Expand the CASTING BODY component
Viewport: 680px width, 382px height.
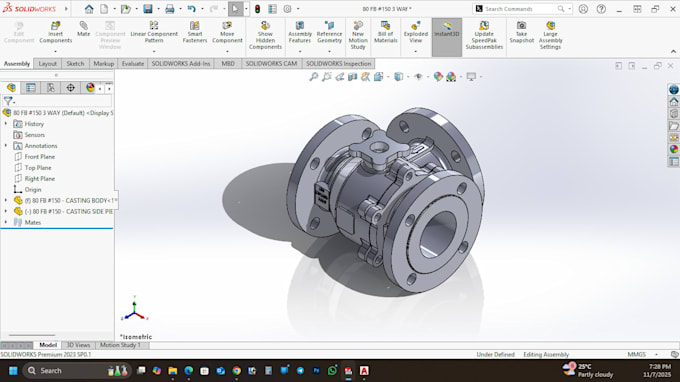coord(6,200)
